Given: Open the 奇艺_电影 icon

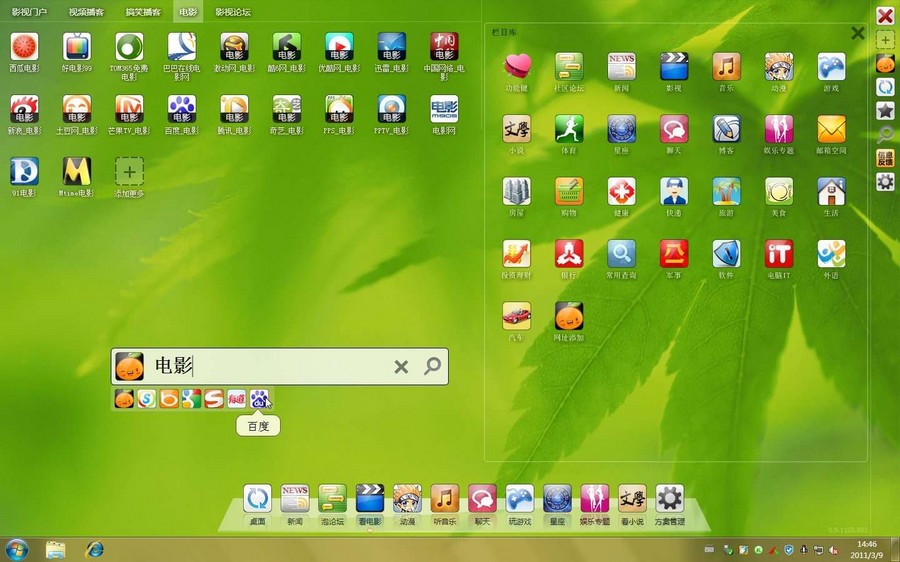Looking at the screenshot, I should point(286,109).
